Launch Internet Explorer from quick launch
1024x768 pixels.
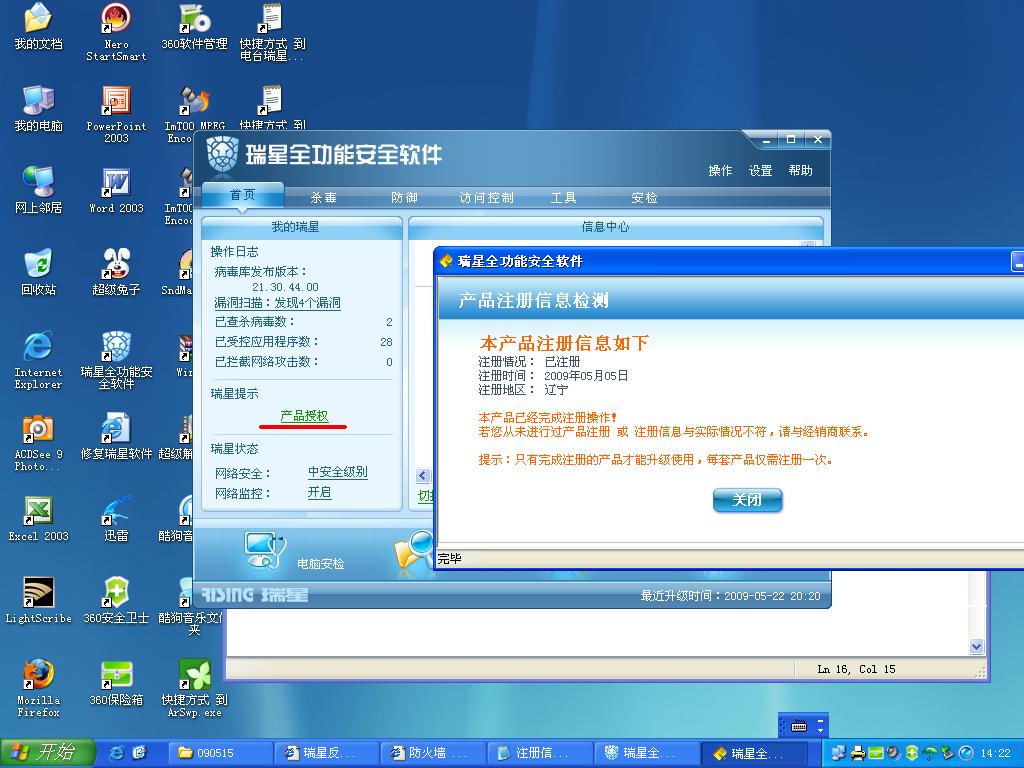[x=117, y=753]
